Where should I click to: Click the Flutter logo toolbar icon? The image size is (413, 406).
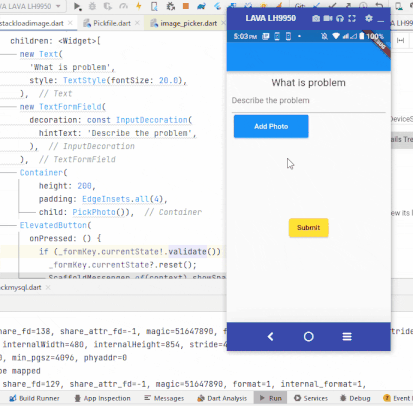pos(218,6)
